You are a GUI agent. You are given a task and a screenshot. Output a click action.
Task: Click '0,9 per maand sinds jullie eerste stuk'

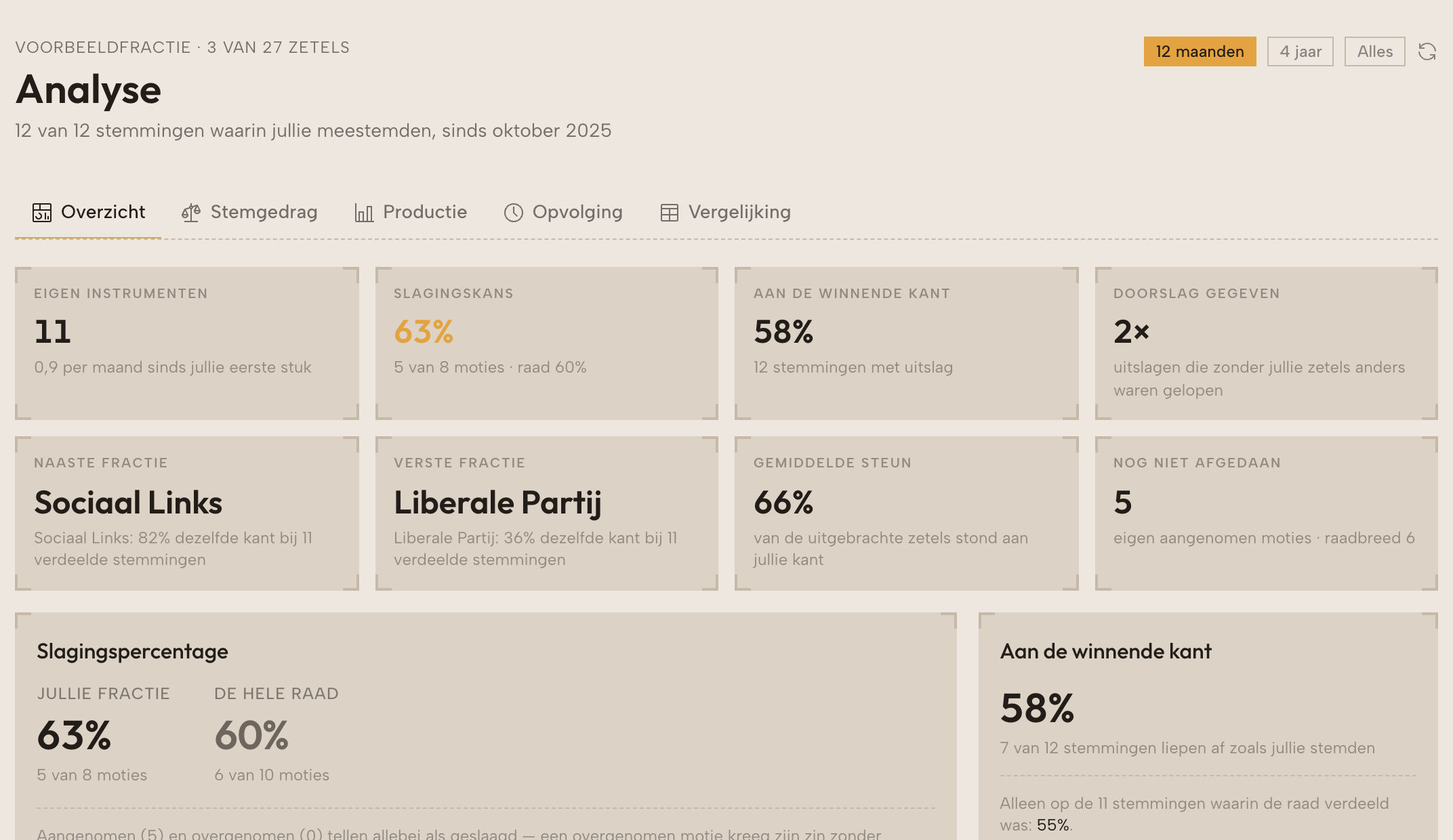coord(172,367)
